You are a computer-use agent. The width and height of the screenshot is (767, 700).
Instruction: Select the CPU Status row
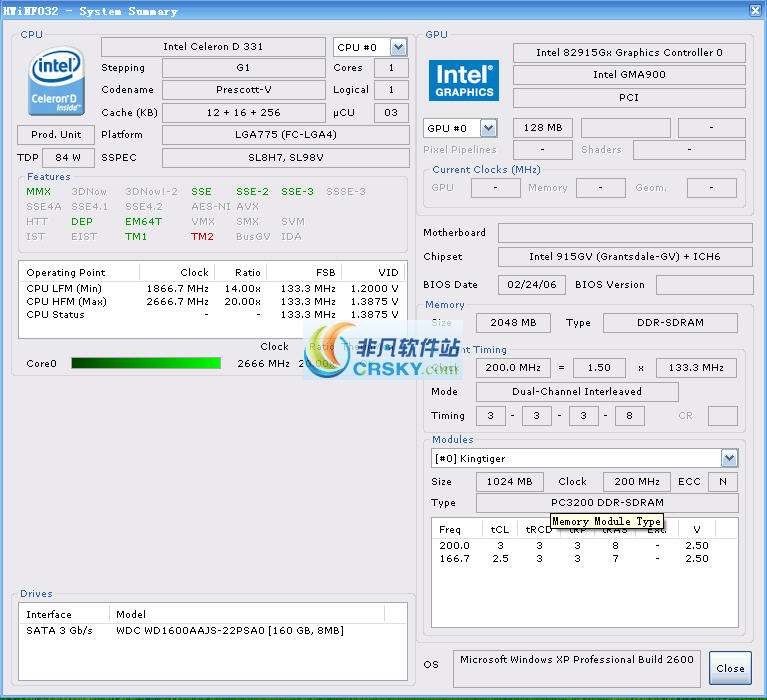[212, 315]
